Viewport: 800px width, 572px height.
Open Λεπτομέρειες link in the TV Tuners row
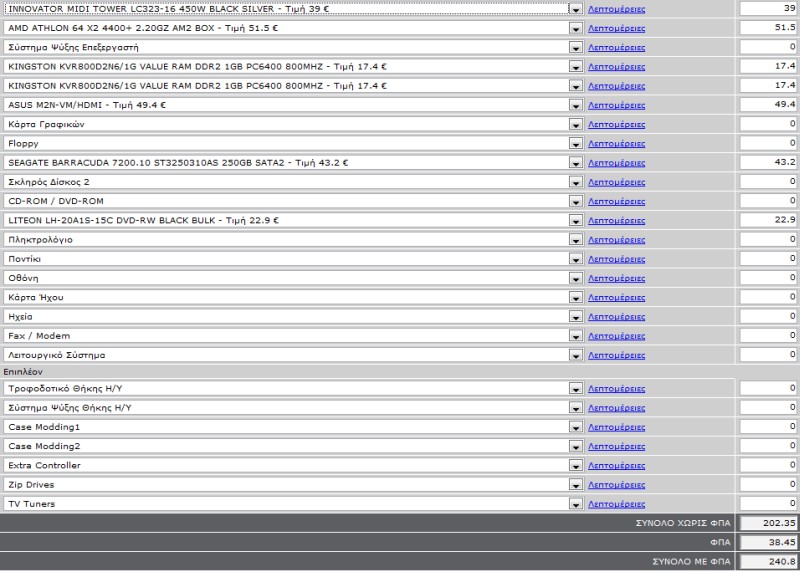click(x=616, y=505)
